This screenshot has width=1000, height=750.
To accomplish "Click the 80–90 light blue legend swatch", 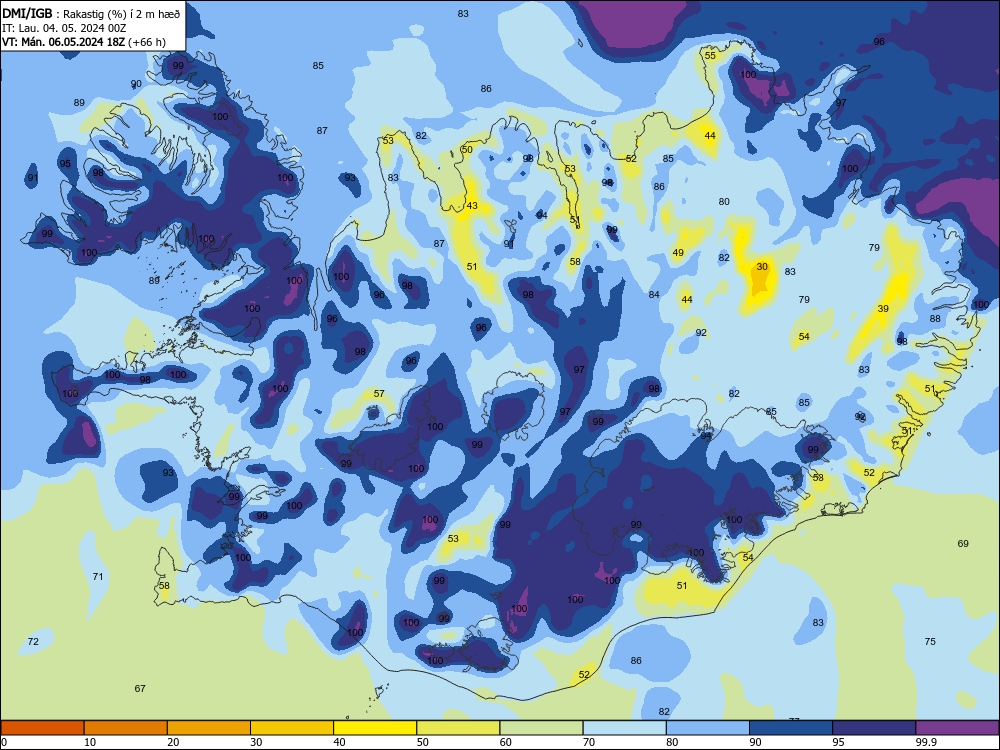I will point(708,728).
